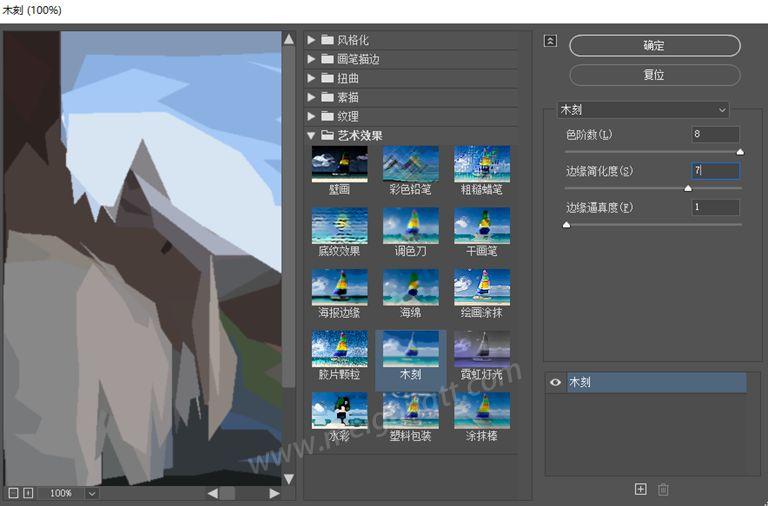Image resolution: width=768 pixels, height=506 pixels.
Task: Expand the 风格化 folder
Action: coord(311,40)
